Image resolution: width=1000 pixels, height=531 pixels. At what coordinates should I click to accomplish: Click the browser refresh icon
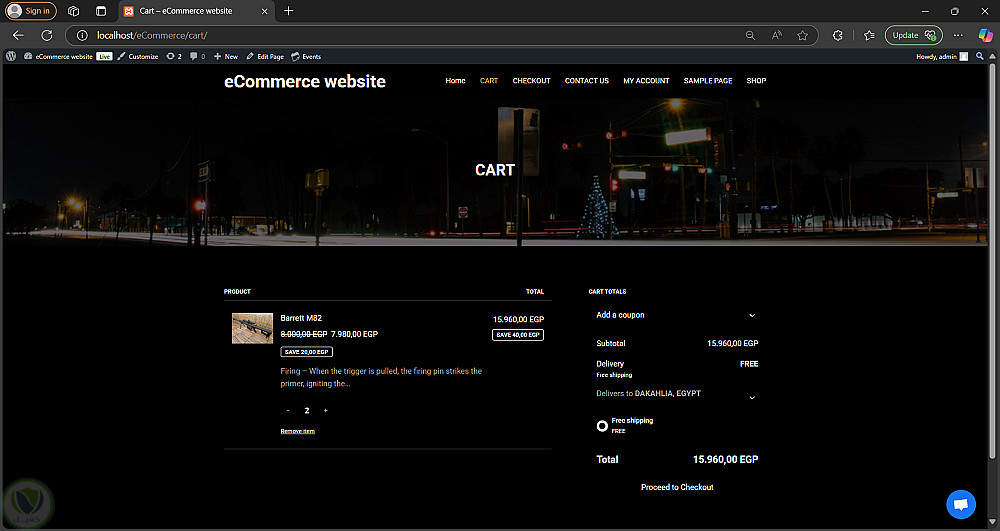(46, 35)
